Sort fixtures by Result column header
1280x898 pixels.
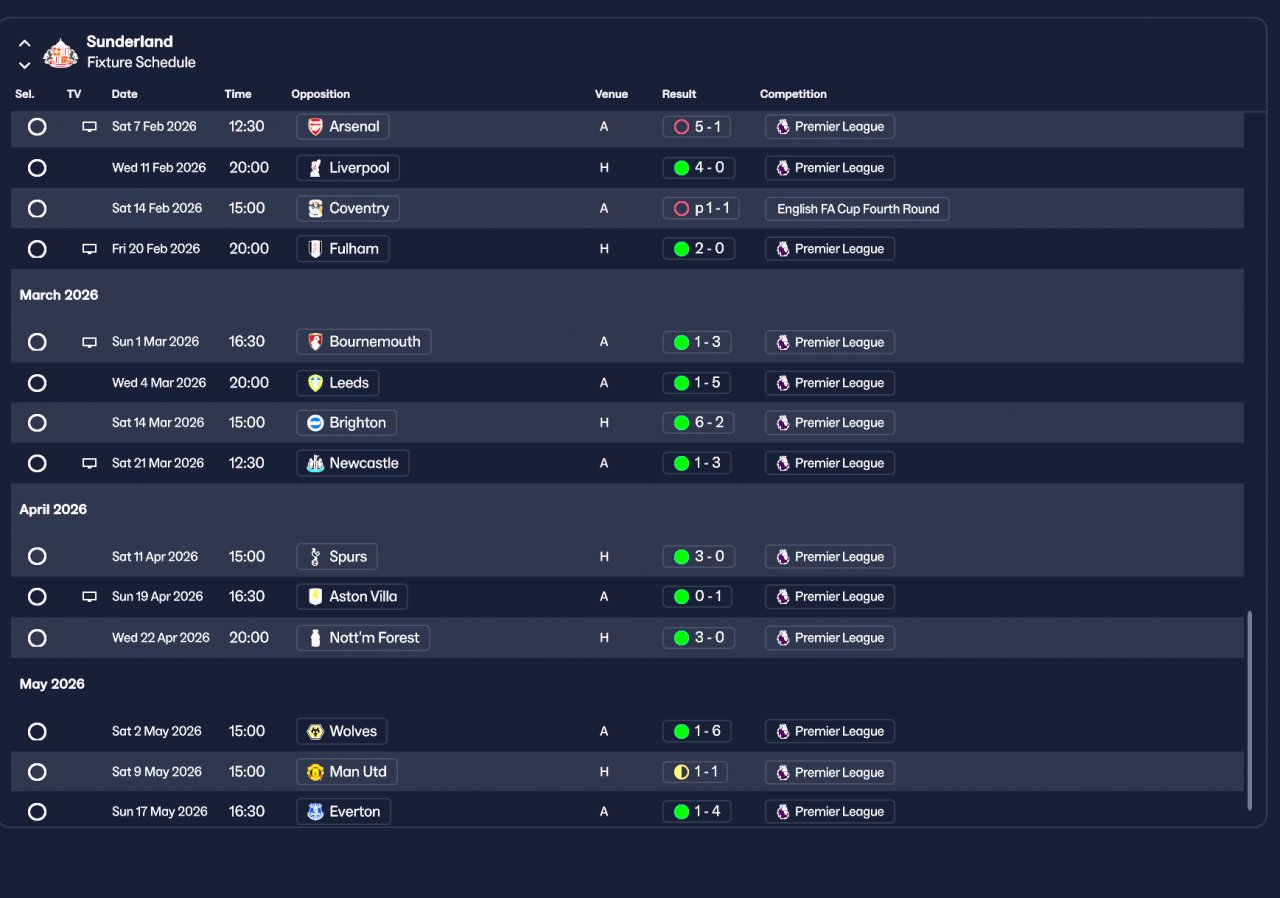coord(679,94)
